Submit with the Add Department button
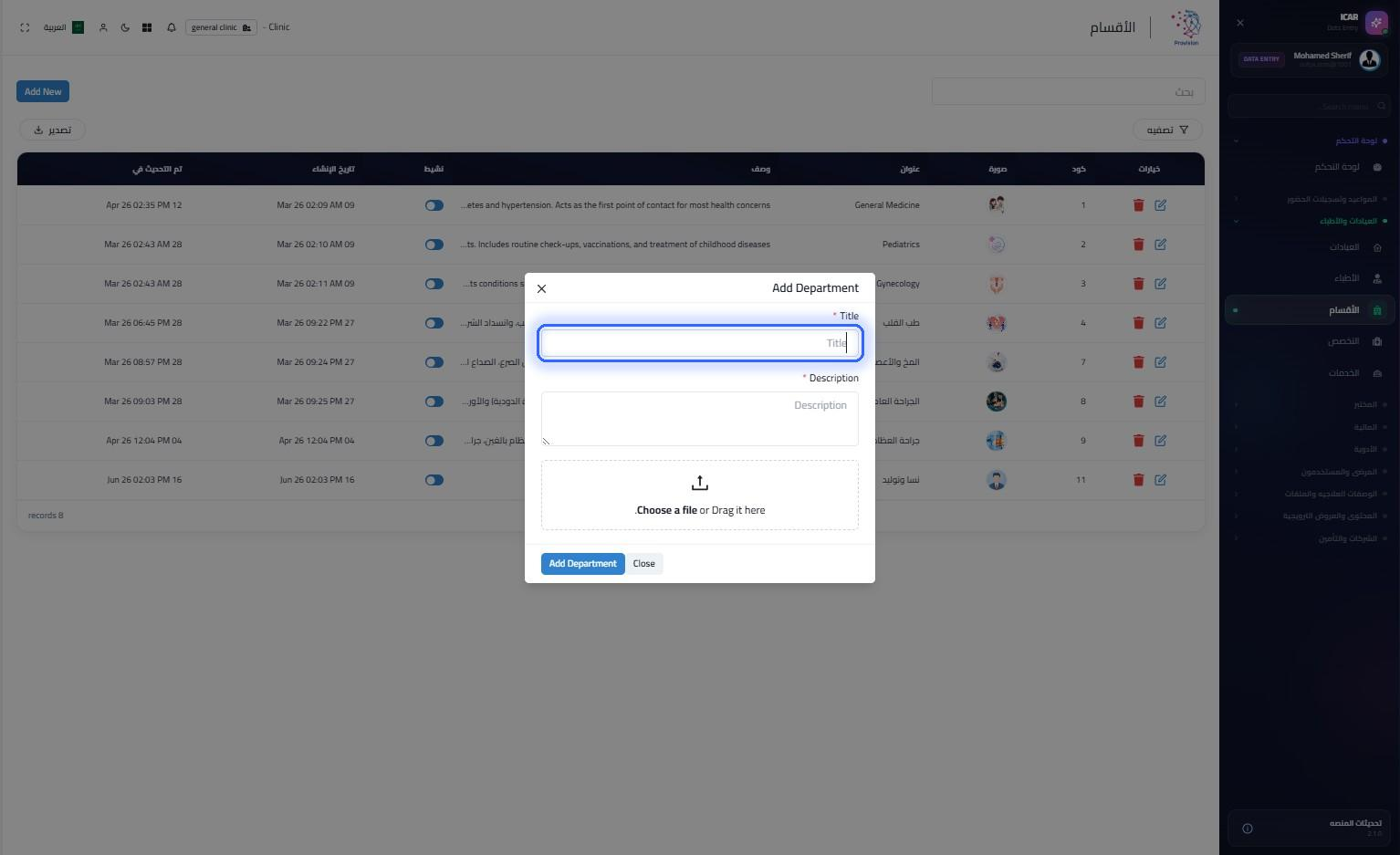 point(583,564)
